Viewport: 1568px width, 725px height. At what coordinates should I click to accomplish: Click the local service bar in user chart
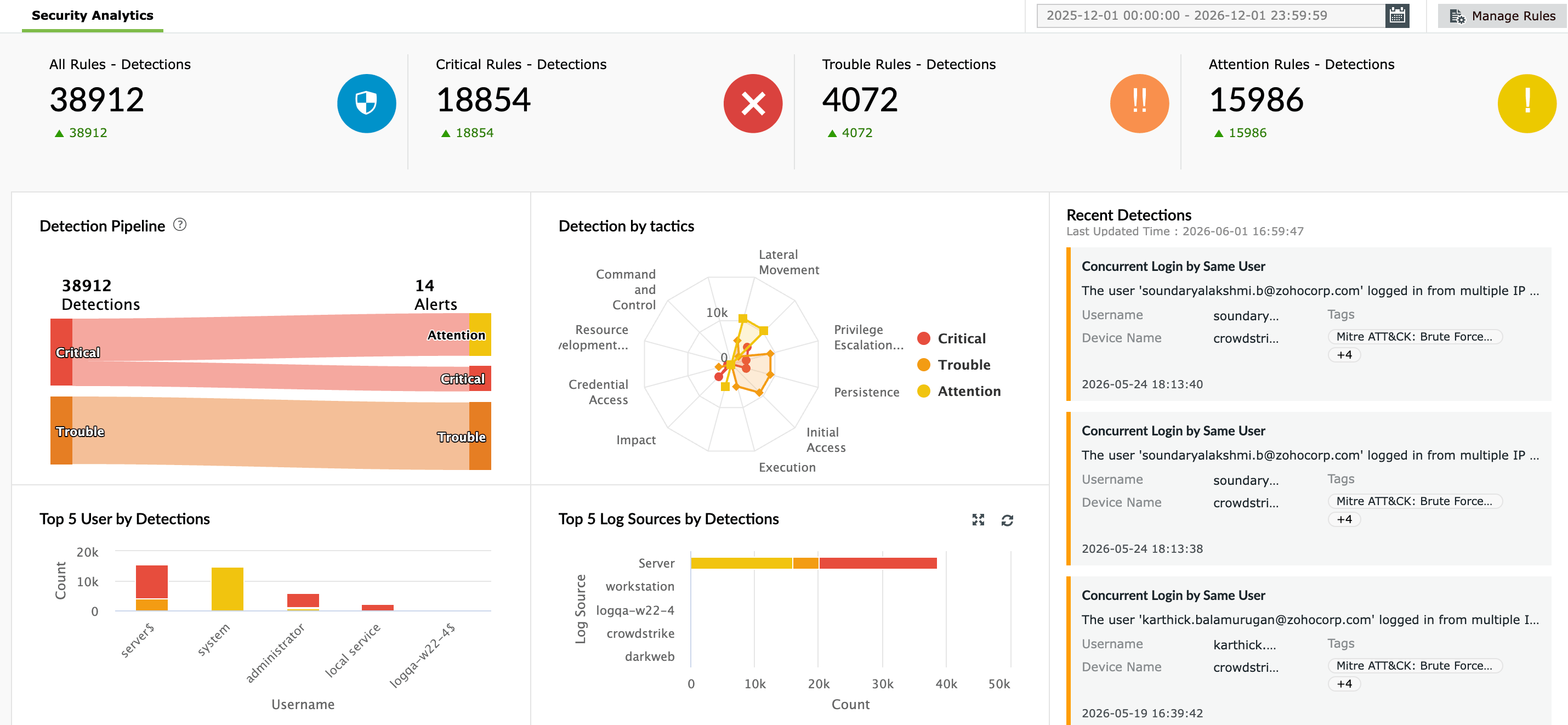[377, 608]
